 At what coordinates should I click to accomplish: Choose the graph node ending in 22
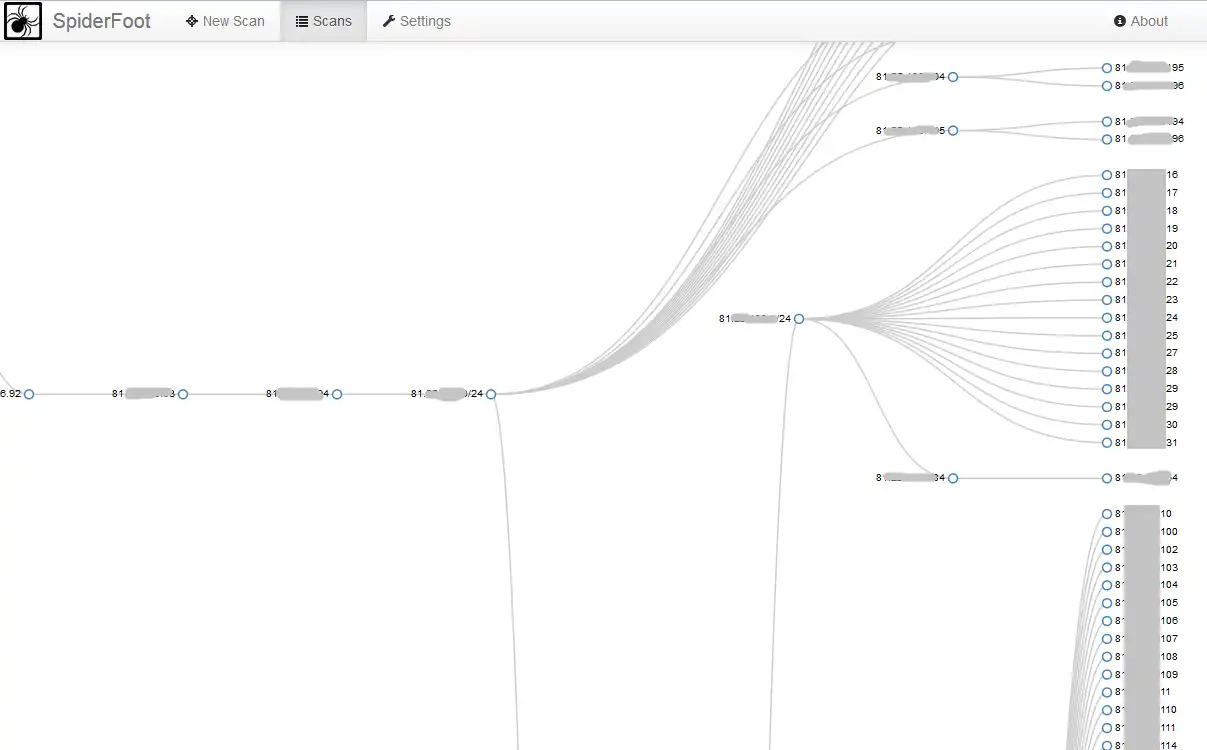point(1107,282)
